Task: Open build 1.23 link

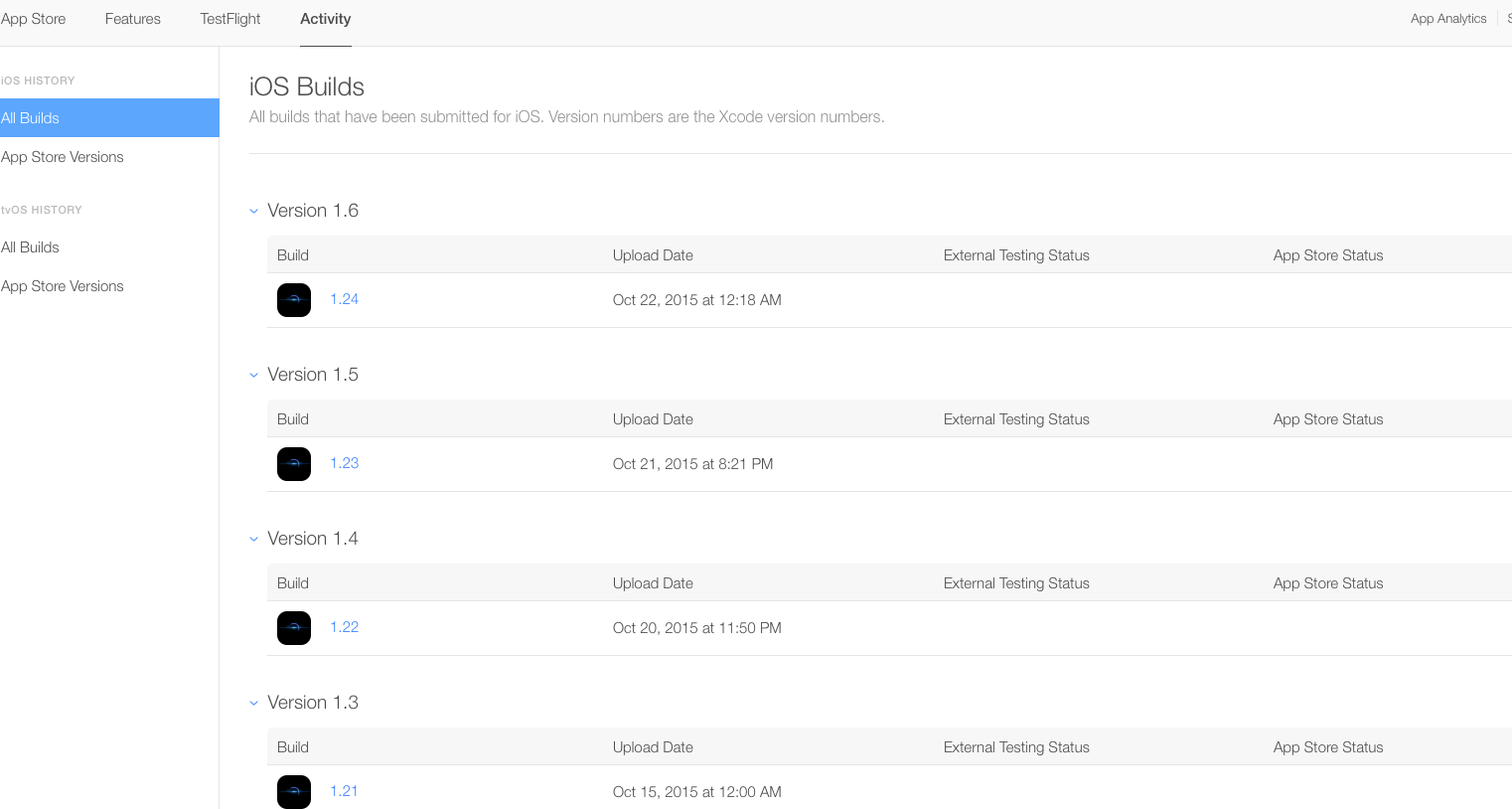Action: 345,463
